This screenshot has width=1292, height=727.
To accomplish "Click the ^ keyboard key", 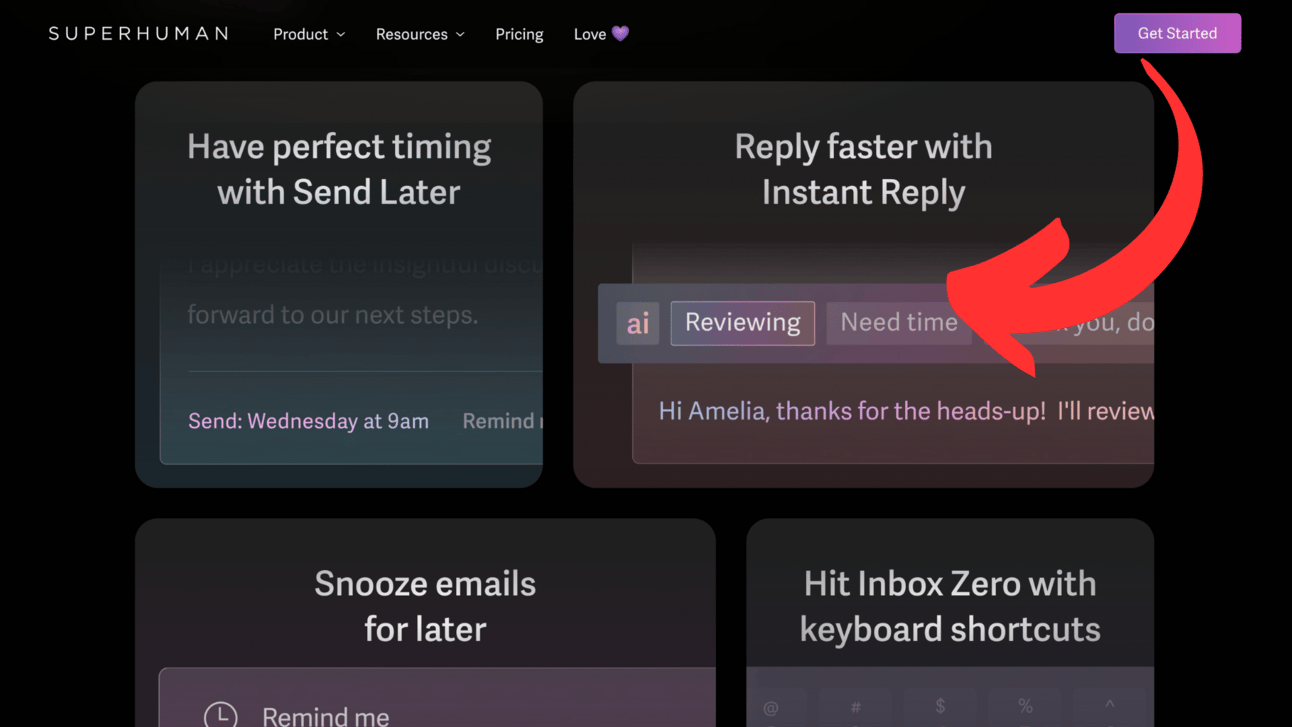I will [1109, 707].
